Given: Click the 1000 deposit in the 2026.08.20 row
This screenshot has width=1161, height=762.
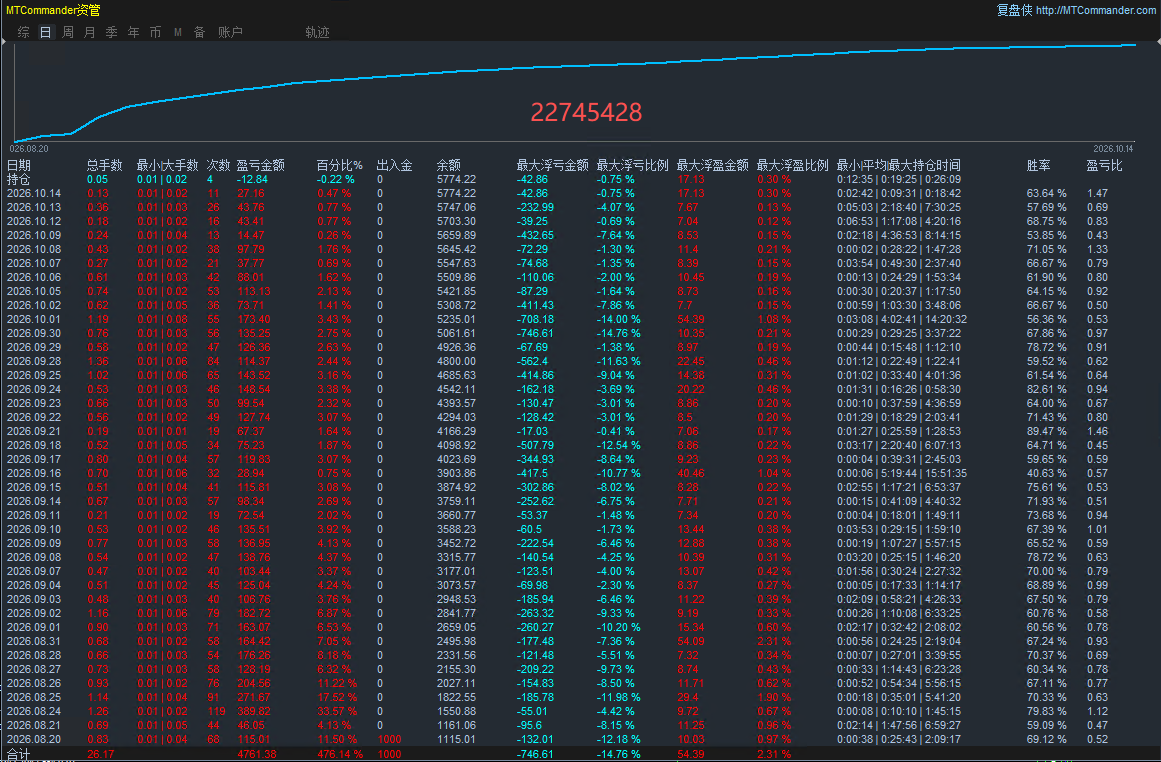Looking at the screenshot, I should [x=389, y=739].
